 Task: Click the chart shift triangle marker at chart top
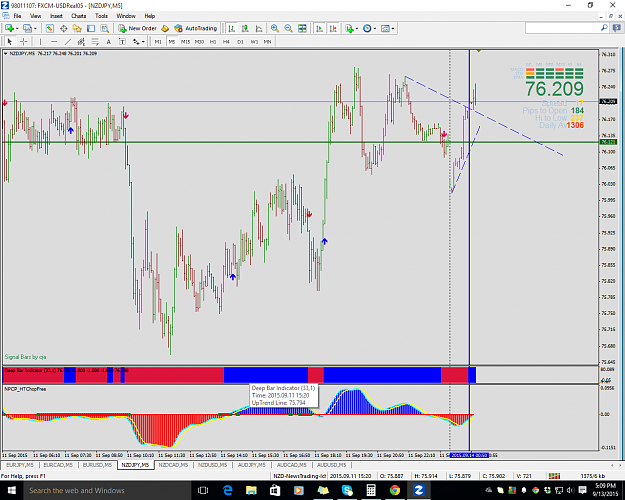pyautogui.click(x=479, y=51)
